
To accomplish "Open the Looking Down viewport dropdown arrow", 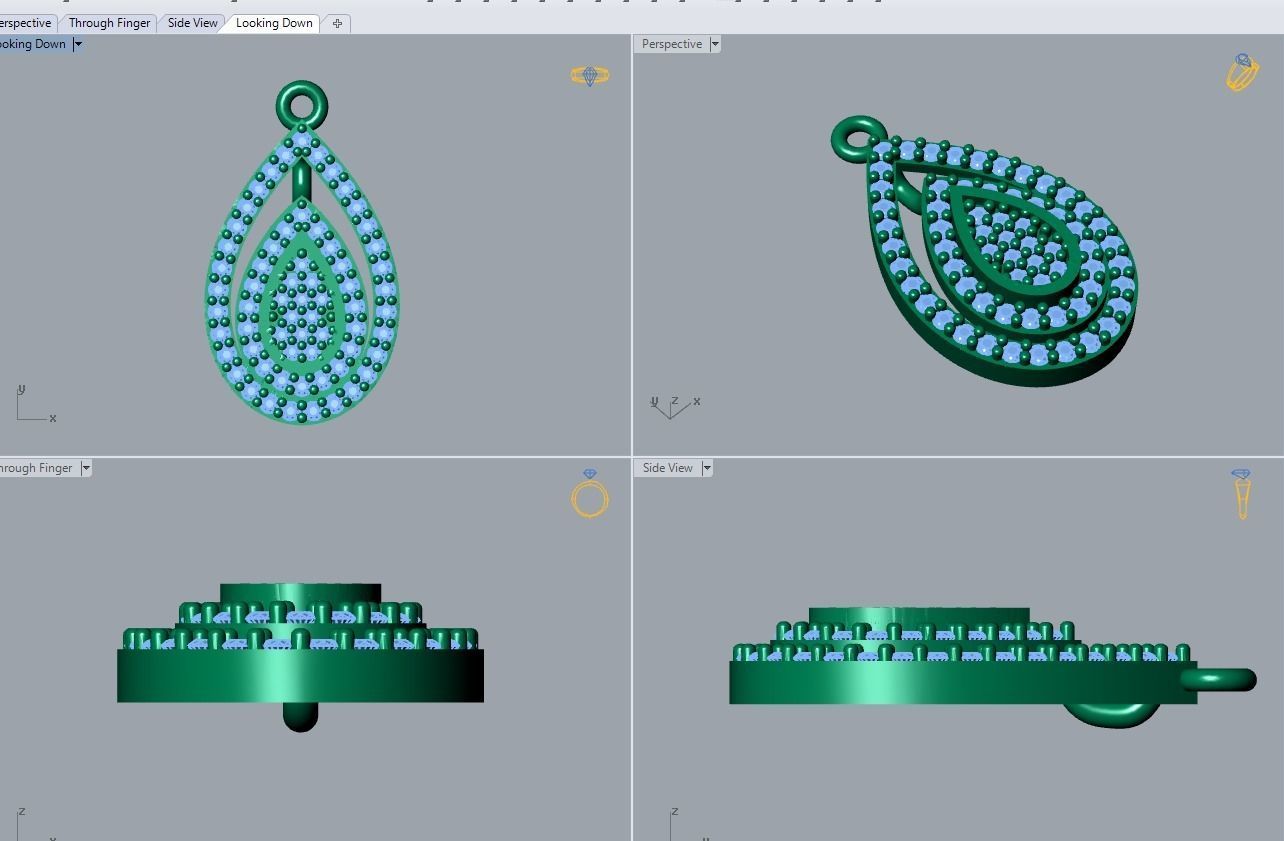I will point(78,44).
